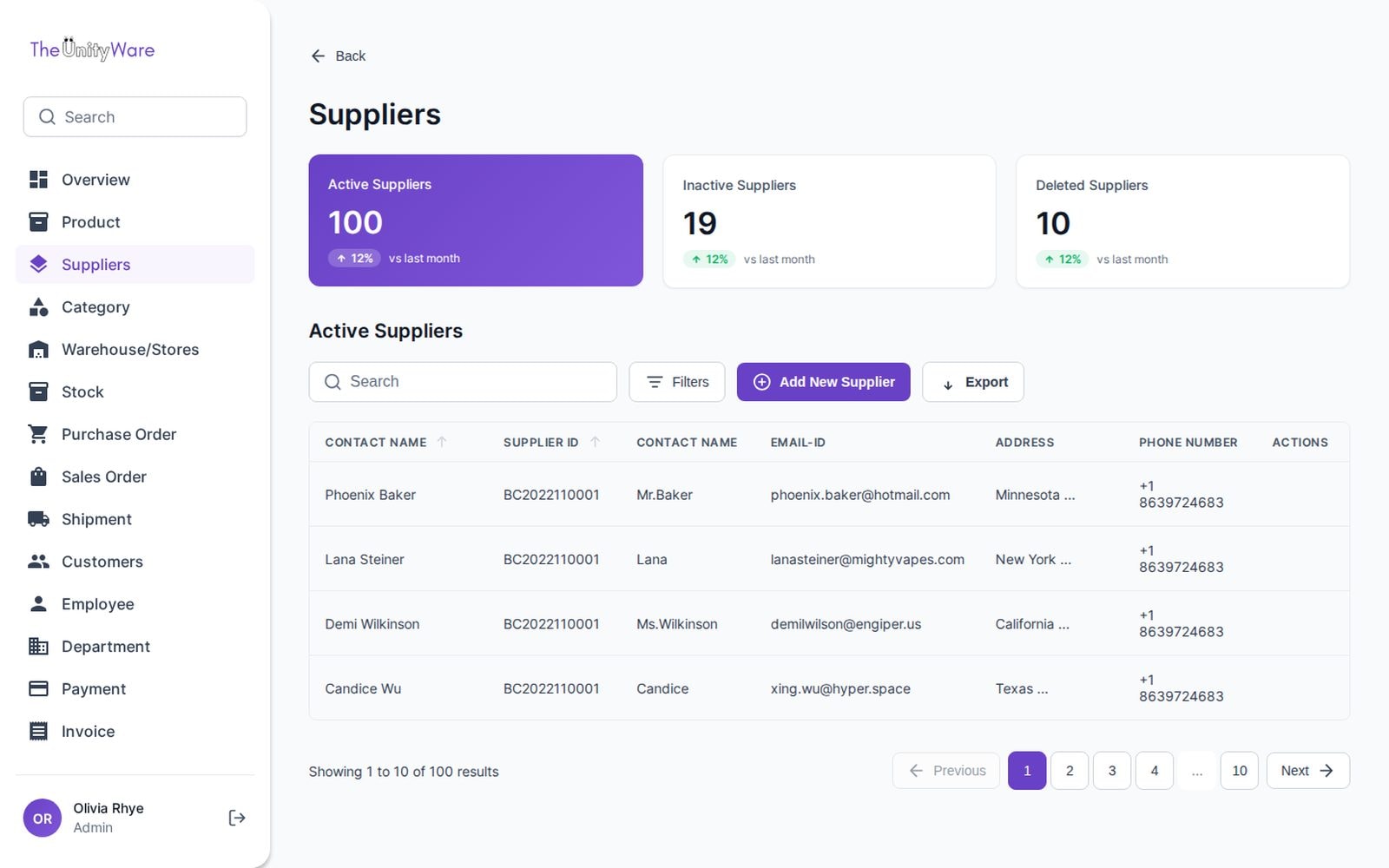Image resolution: width=1389 pixels, height=868 pixels.
Task: Focus the sidebar Search field
Action: pos(135,116)
